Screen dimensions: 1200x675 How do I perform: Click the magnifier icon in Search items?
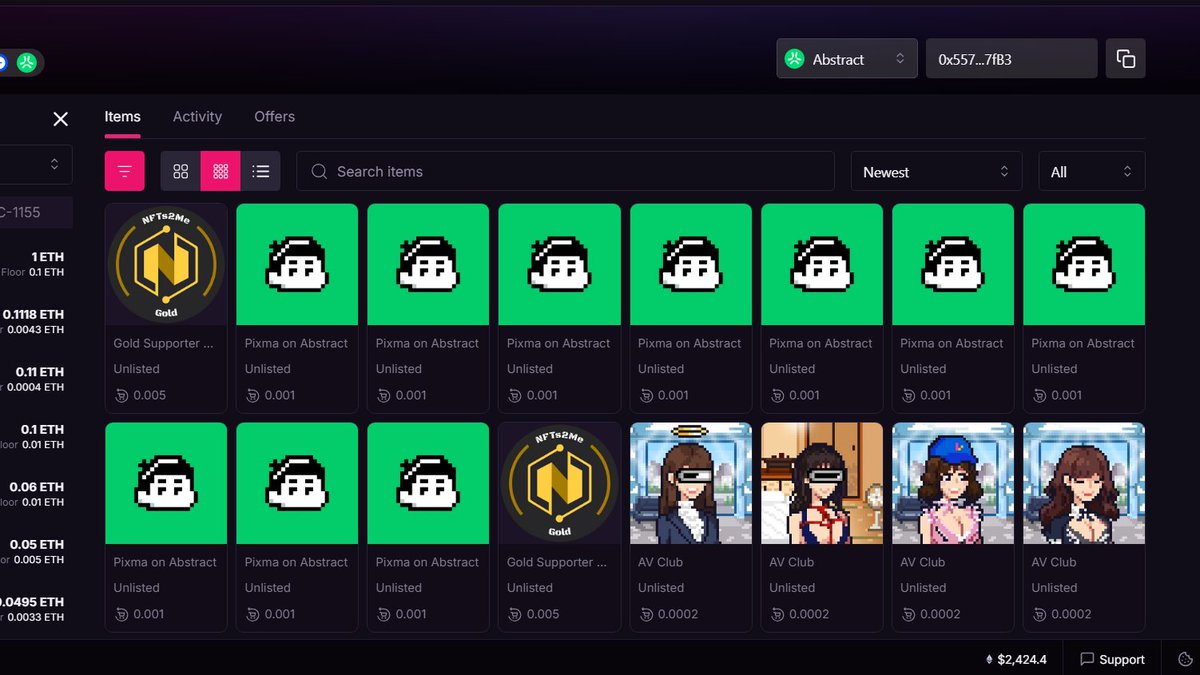(x=320, y=171)
